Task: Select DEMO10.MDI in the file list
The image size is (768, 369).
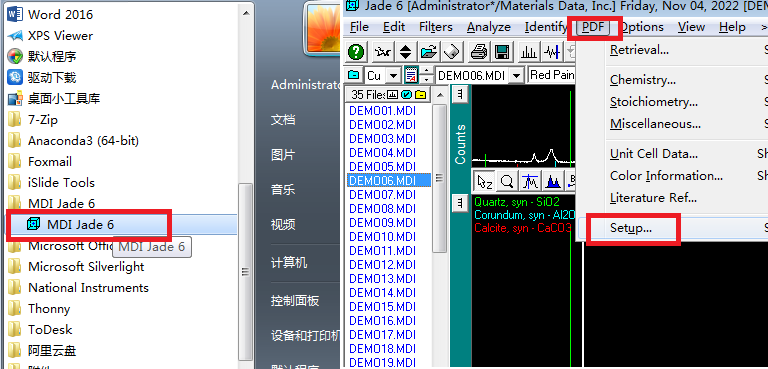Action: [383, 237]
